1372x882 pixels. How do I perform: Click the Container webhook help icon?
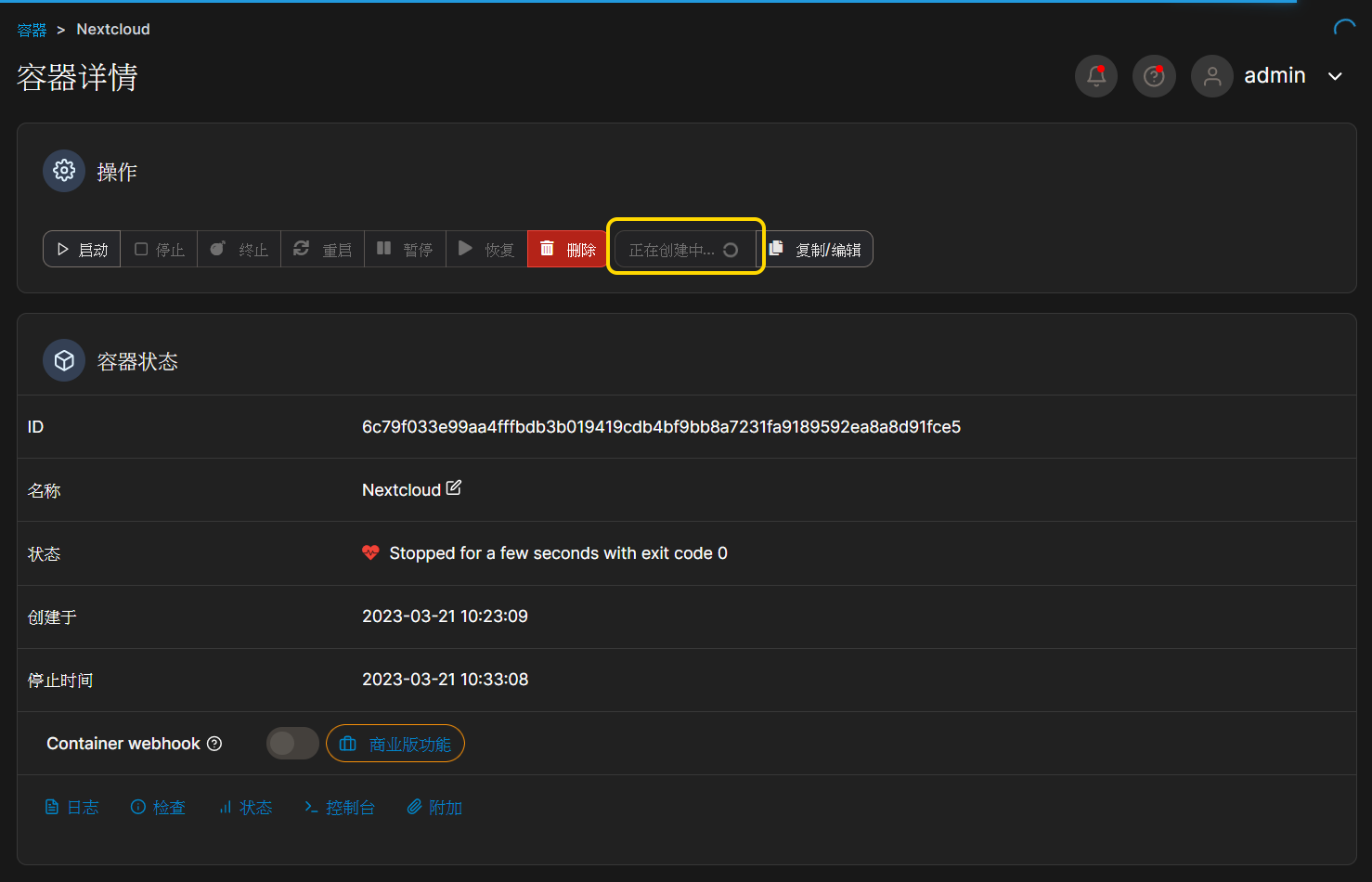(214, 744)
